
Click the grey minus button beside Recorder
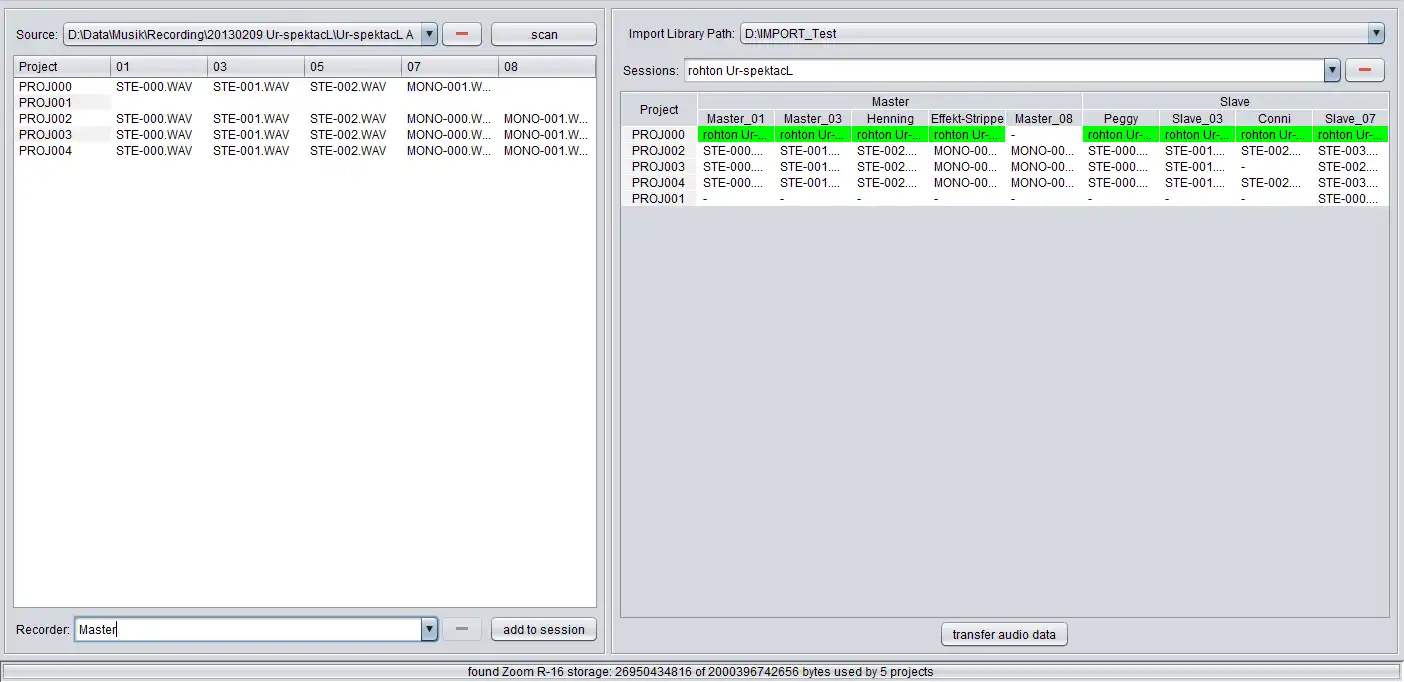point(462,629)
